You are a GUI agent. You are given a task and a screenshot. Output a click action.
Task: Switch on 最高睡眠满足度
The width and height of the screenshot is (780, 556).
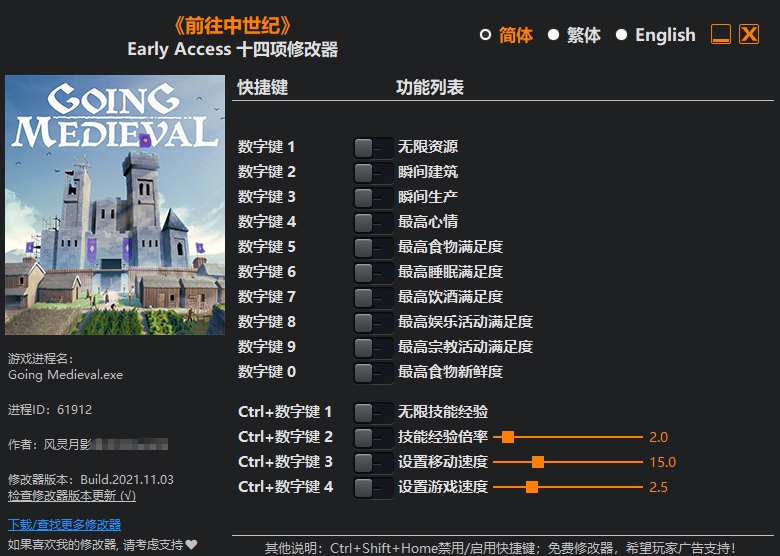point(373,273)
